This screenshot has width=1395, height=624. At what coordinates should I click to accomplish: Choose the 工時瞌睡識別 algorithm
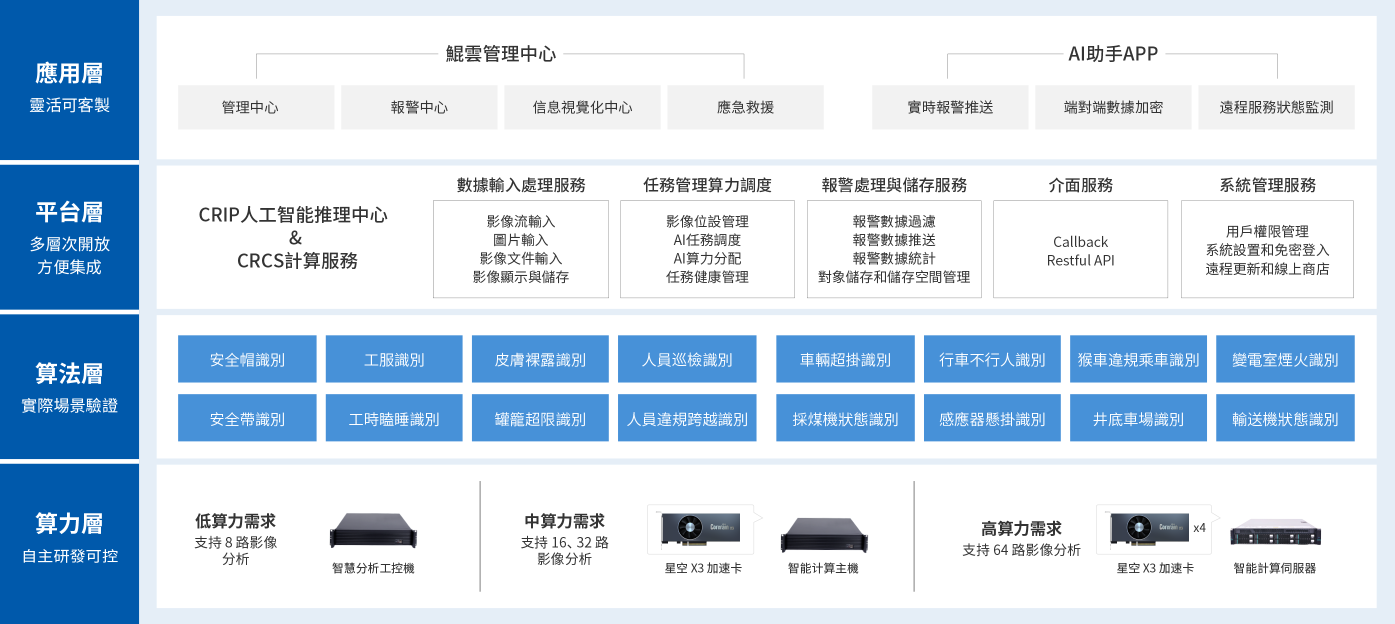point(394,418)
